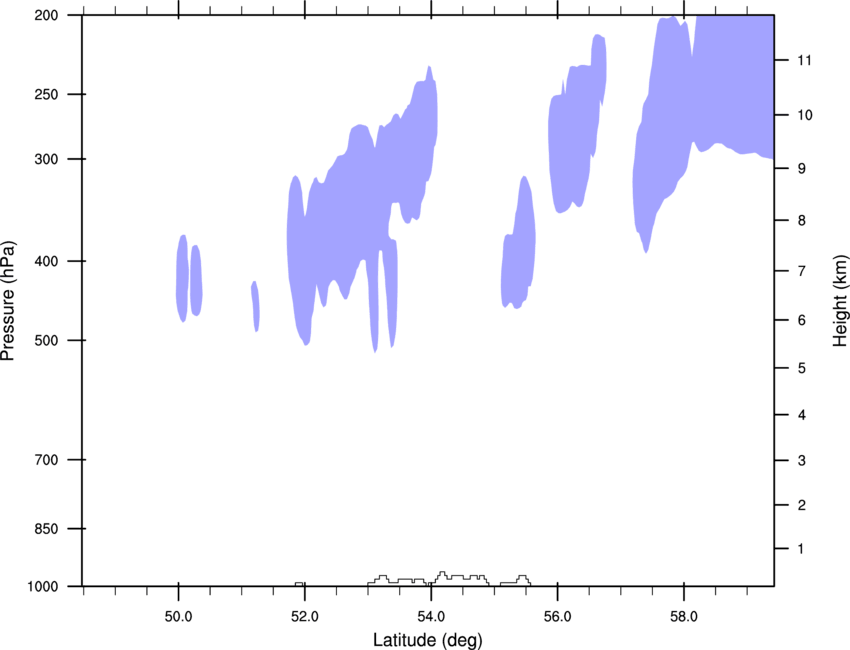Click the 3 km height label
The image size is (850, 650).
(801, 461)
